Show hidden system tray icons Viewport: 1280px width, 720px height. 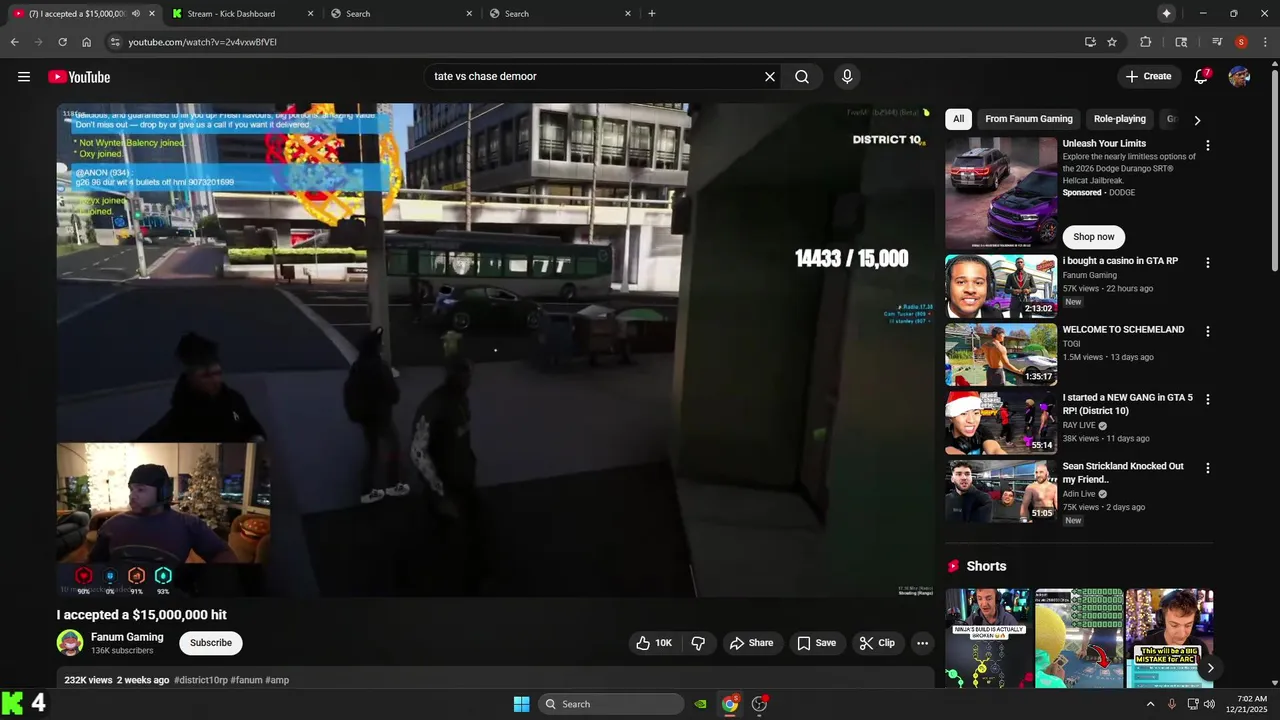point(1150,704)
